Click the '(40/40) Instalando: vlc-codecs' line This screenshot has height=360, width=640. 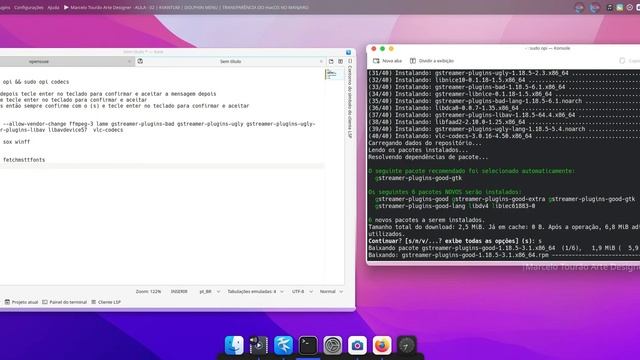pyautogui.click(x=504, y=136)
